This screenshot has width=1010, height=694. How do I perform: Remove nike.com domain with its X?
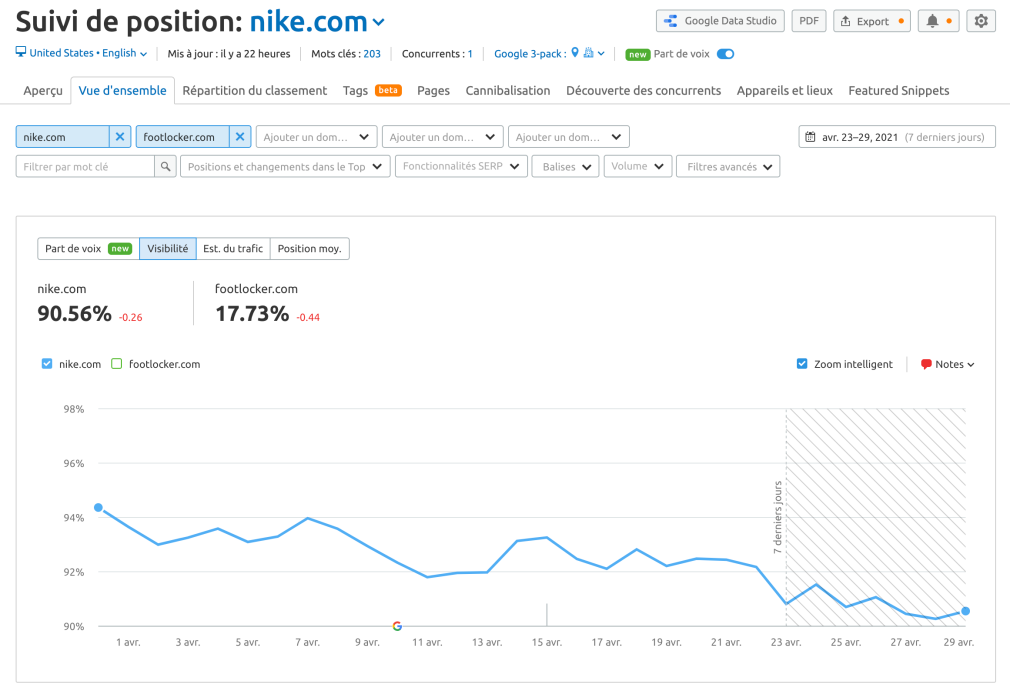(x=120, y=137)
